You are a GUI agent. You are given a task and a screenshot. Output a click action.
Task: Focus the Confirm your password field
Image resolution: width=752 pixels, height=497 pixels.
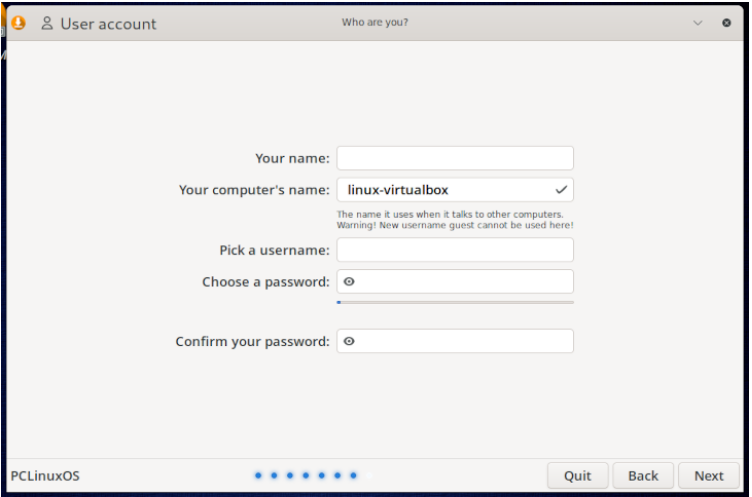pos(455,341)
